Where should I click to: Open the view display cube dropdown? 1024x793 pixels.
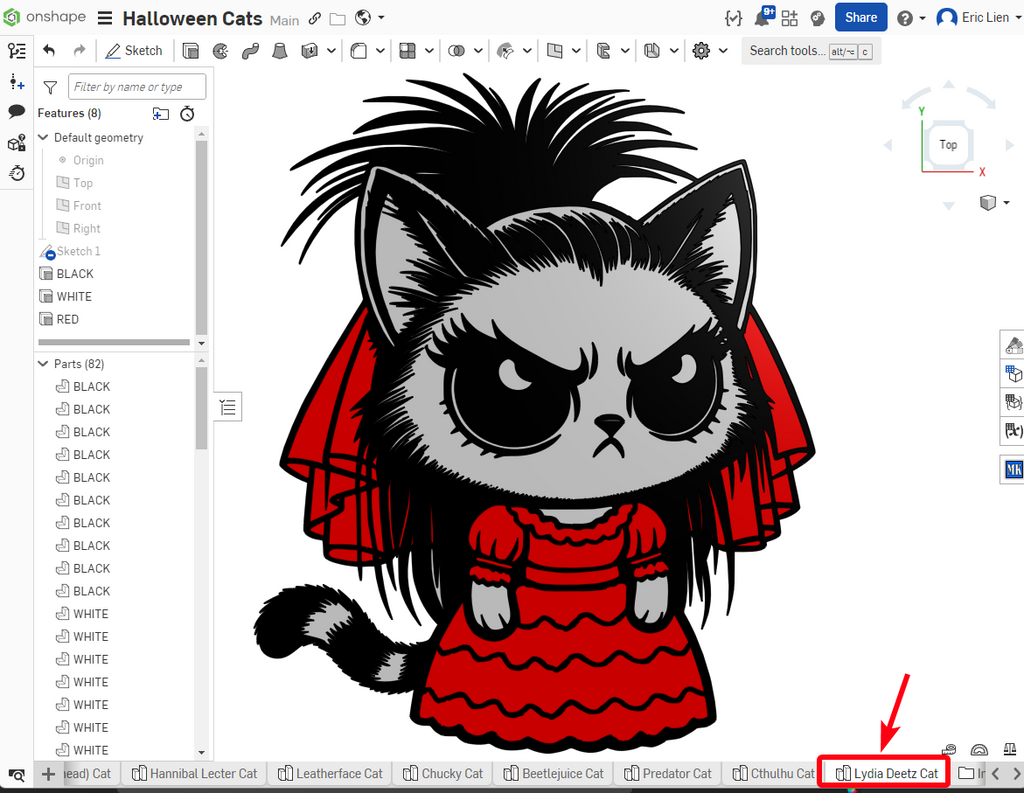(x=995, y=202)
